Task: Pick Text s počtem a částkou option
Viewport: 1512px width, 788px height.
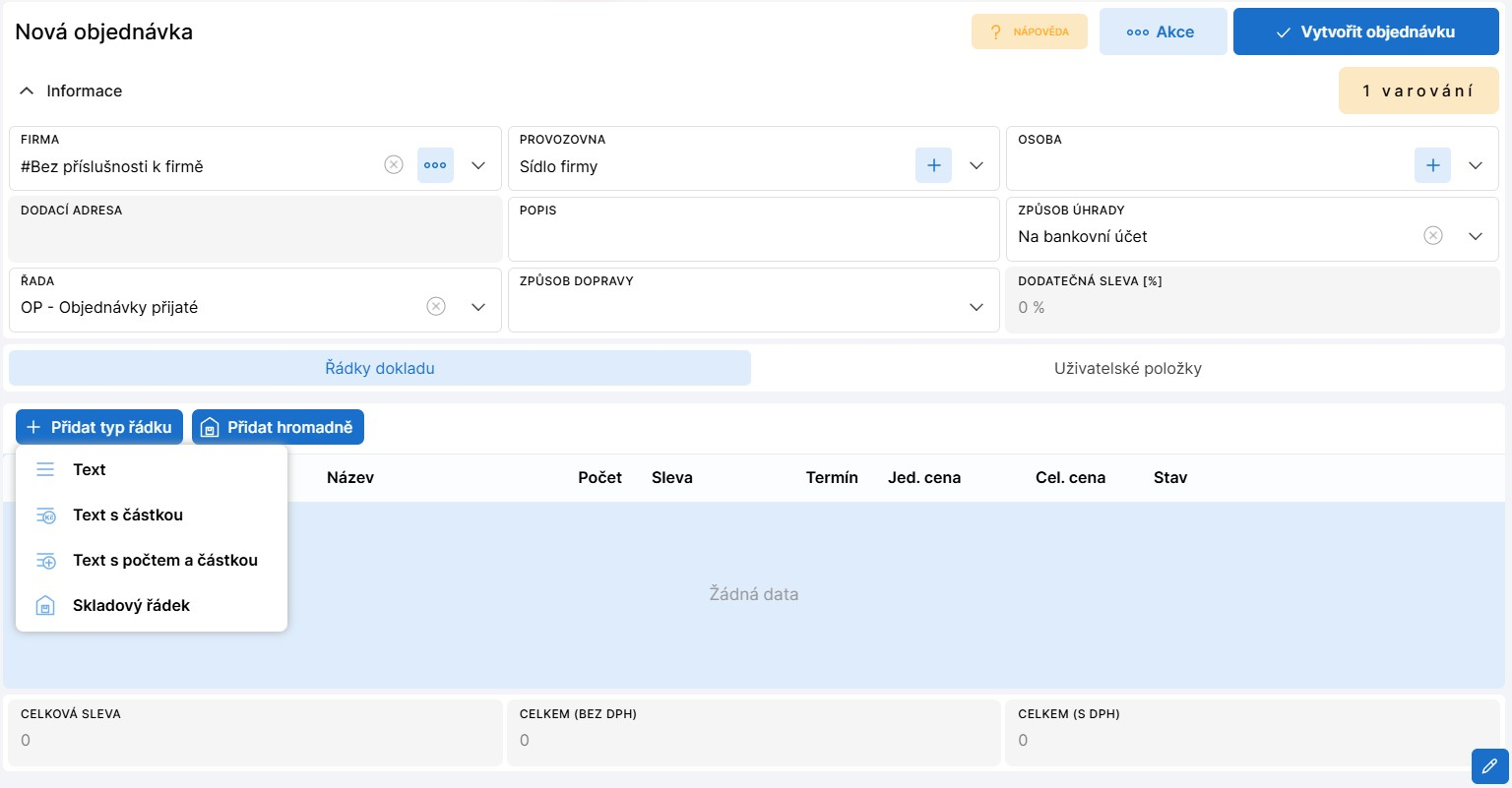Action: [152, 560]
